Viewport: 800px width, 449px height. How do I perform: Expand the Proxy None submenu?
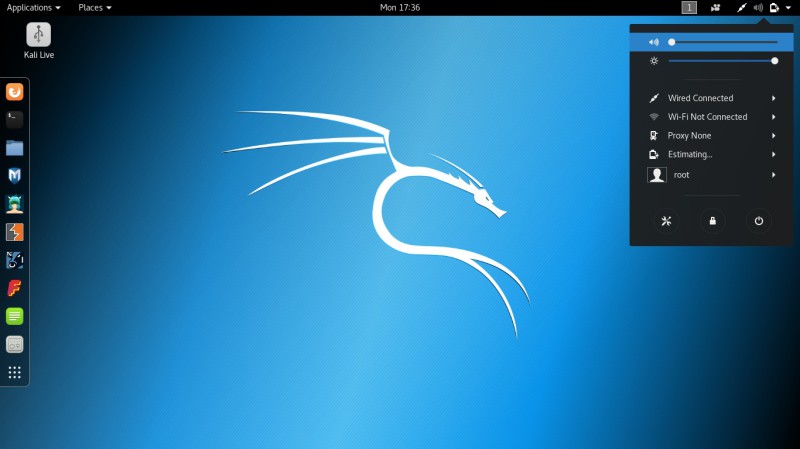point(712,136)
